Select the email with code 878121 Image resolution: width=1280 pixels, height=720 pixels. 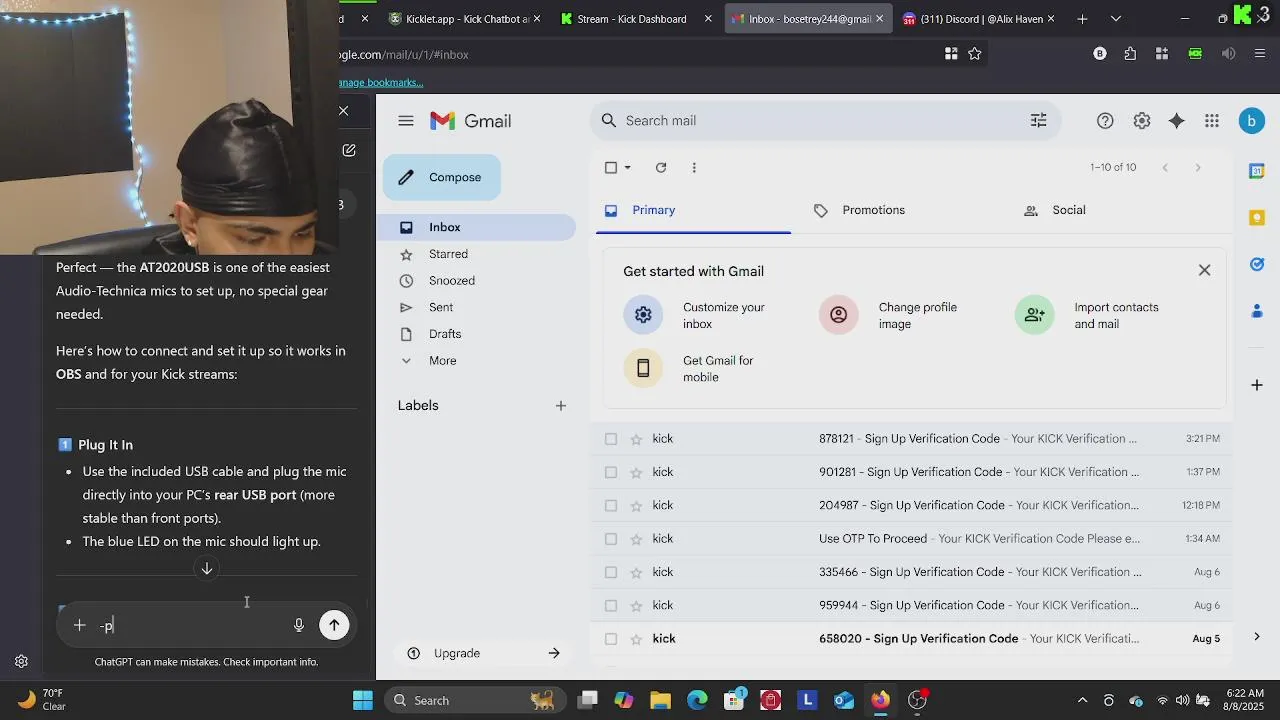pyautogui.click(x=611, y=439)
